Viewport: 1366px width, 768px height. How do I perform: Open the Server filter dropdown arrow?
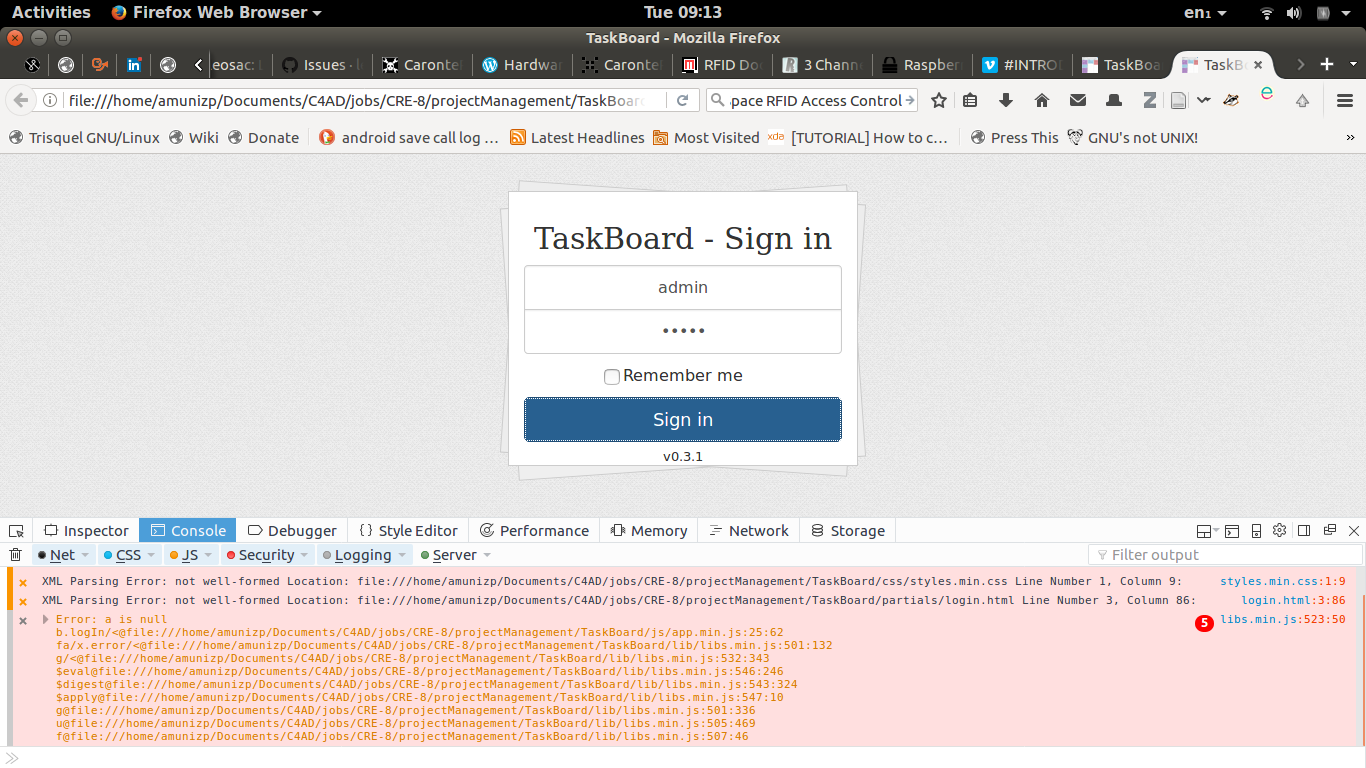489,554
